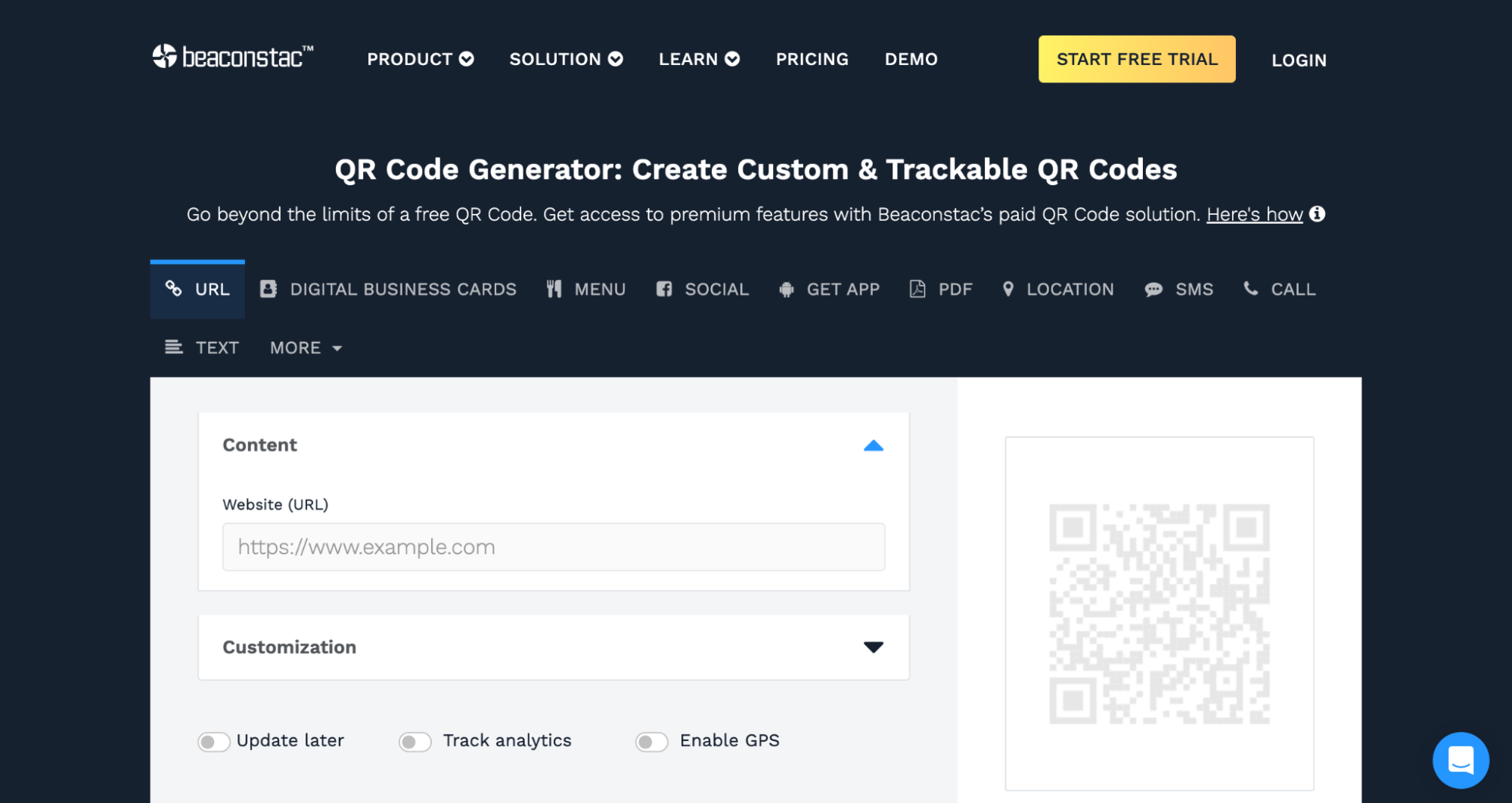The width and height of the screenshot is (1512, 803).
Task: Click the Call phone icon
Action: pyautogui.click(x=1251, y=288)
